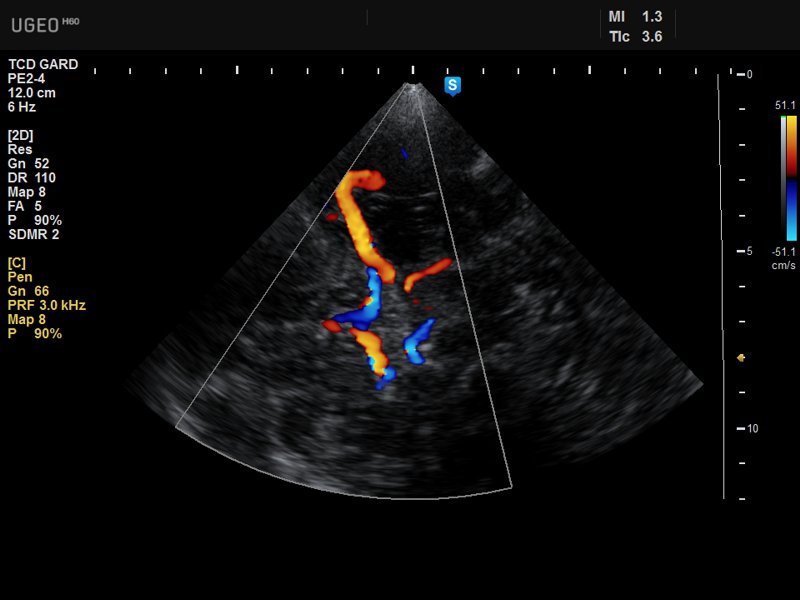
Task: Select the orange focal zone marker on depth scale
Action: (x=741, y=357)
